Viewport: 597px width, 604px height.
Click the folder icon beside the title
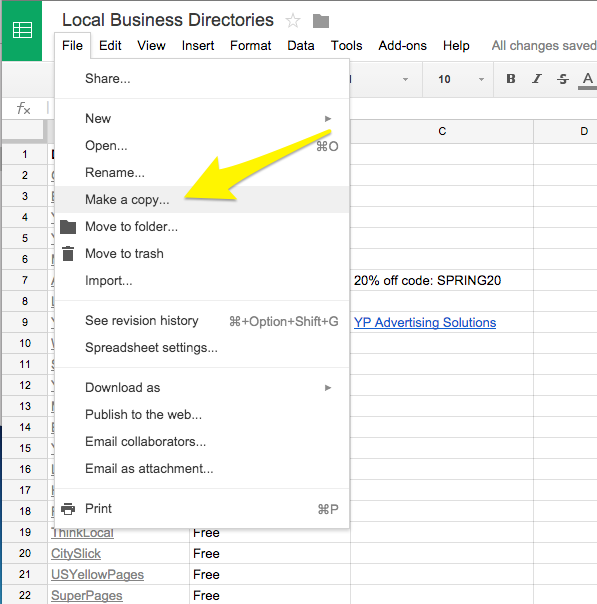(x=321, y=21)
